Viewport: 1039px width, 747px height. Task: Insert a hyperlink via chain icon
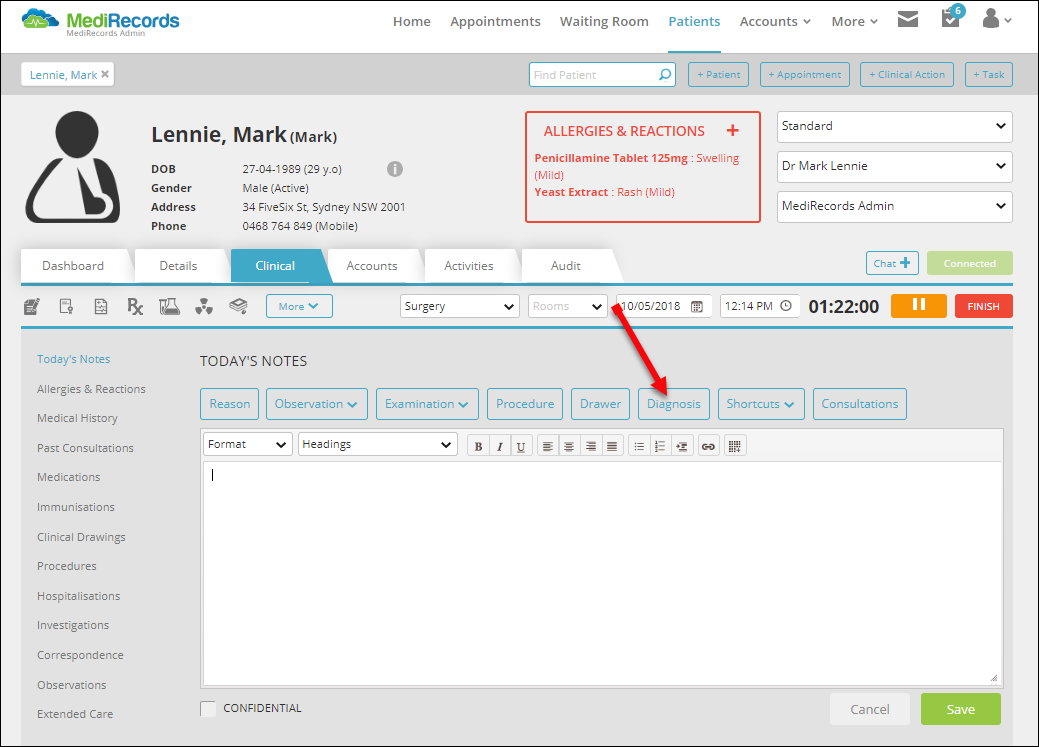click(x=708, y=446)
